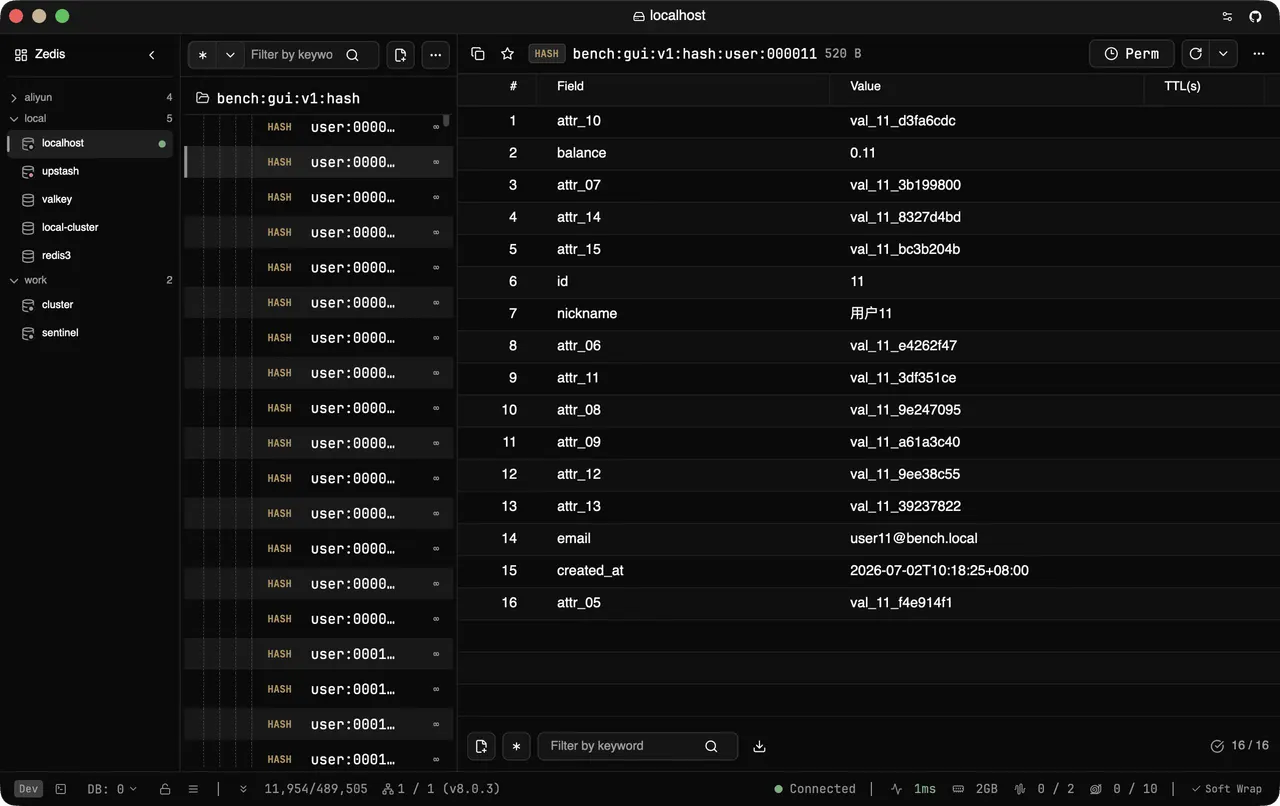The width and height of the screenshot is (1280, 806).
Task: Load more keys with the double-chevron icon
Action: pos(243,789)
